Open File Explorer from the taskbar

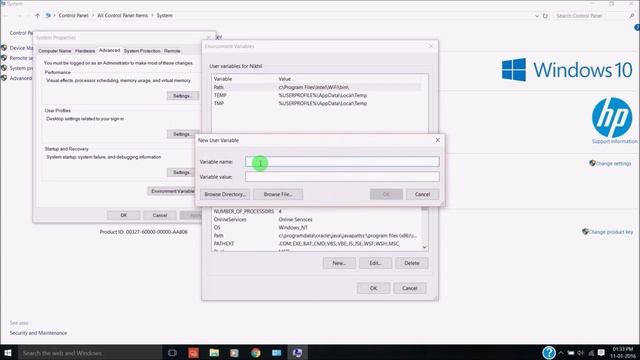point(214,353)
